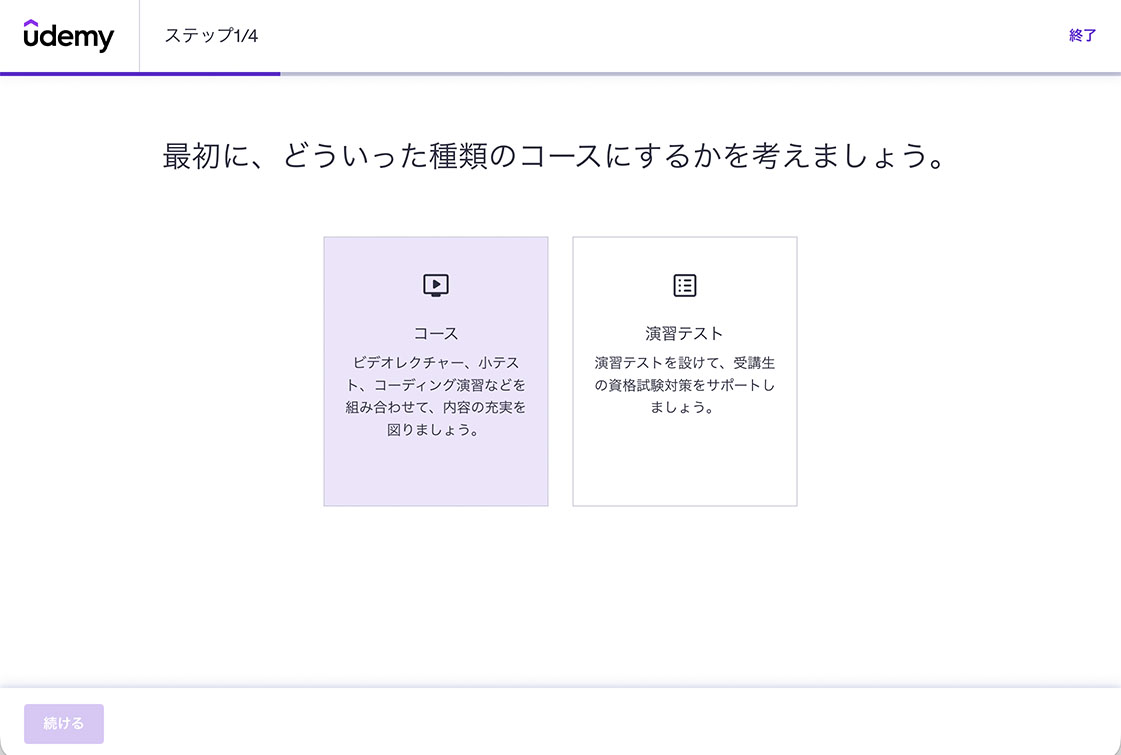Click the 演習テスト title text
Image resolution: width=1121 pixels, height=755 pixels.
[x=685, y=334]
